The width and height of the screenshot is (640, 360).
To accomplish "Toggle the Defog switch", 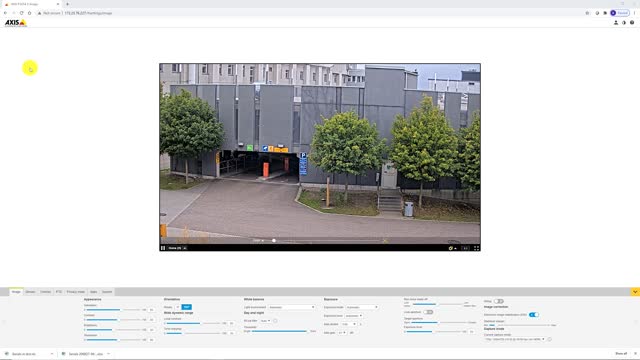I will pyautogui.click(x=499, y=301).
